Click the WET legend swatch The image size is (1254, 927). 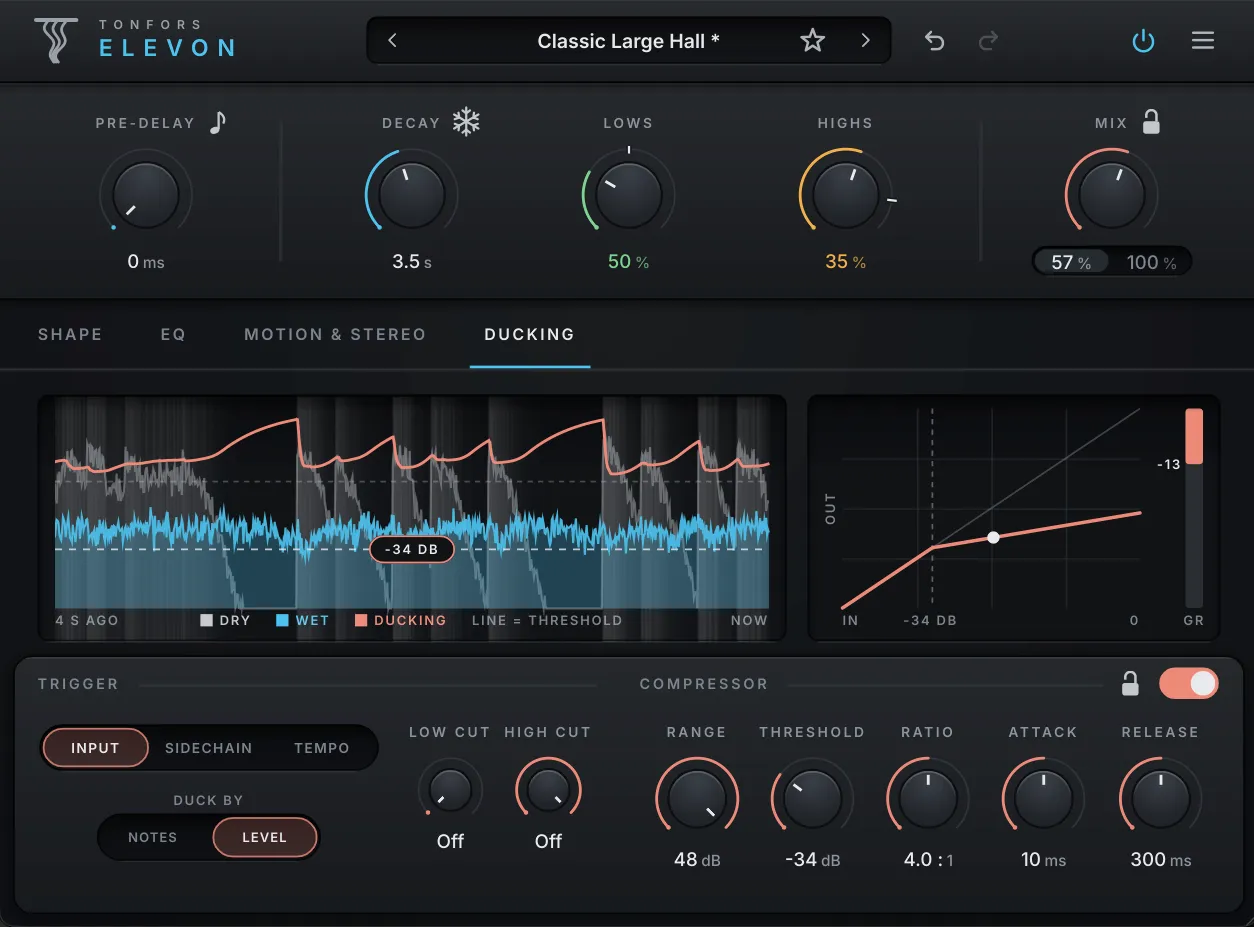[282, 620]
